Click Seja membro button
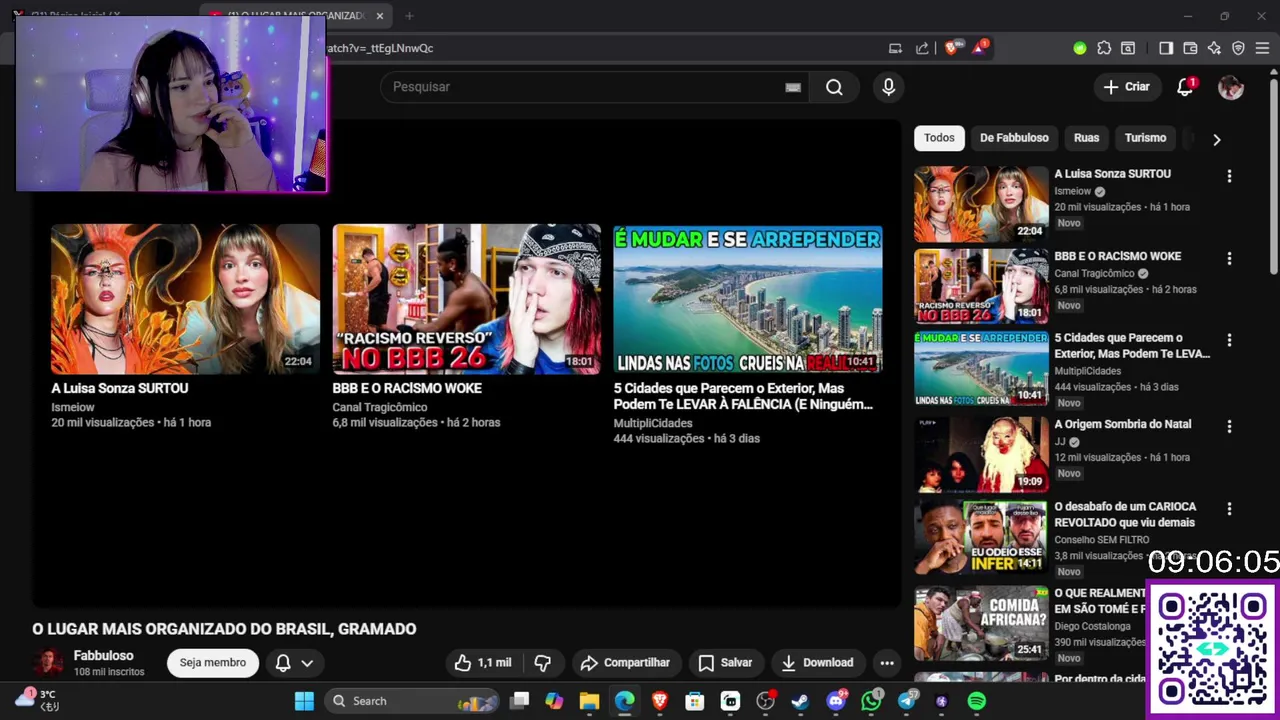 point(212,663)
